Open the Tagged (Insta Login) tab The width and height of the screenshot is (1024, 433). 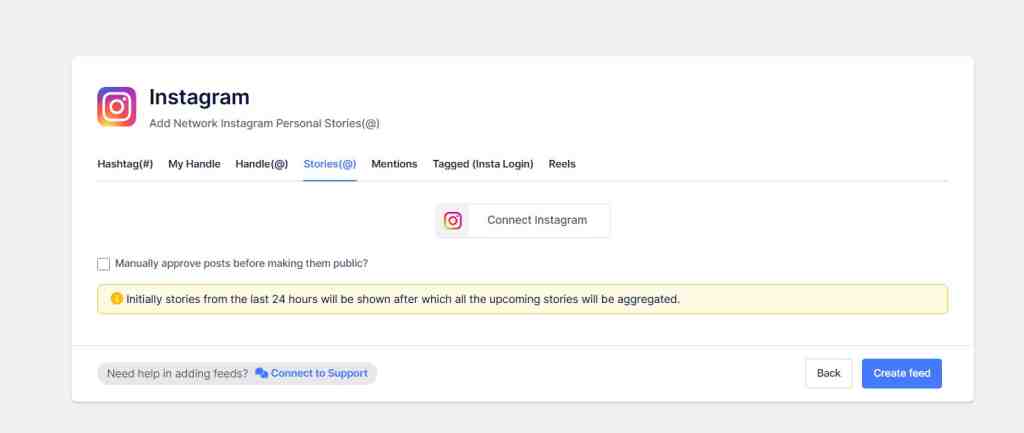(x=482, y=164)
